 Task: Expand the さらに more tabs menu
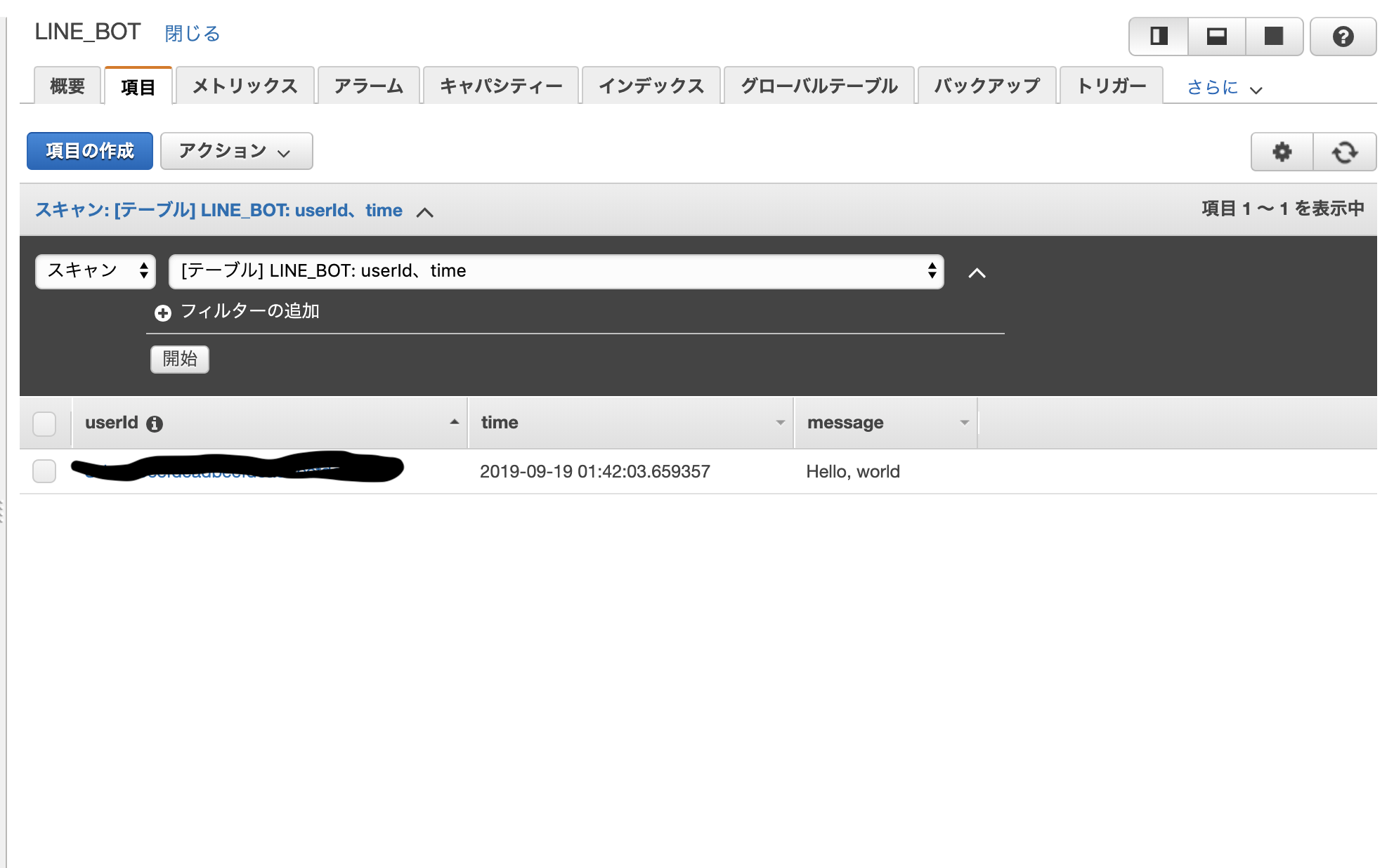pos(1225,88)
